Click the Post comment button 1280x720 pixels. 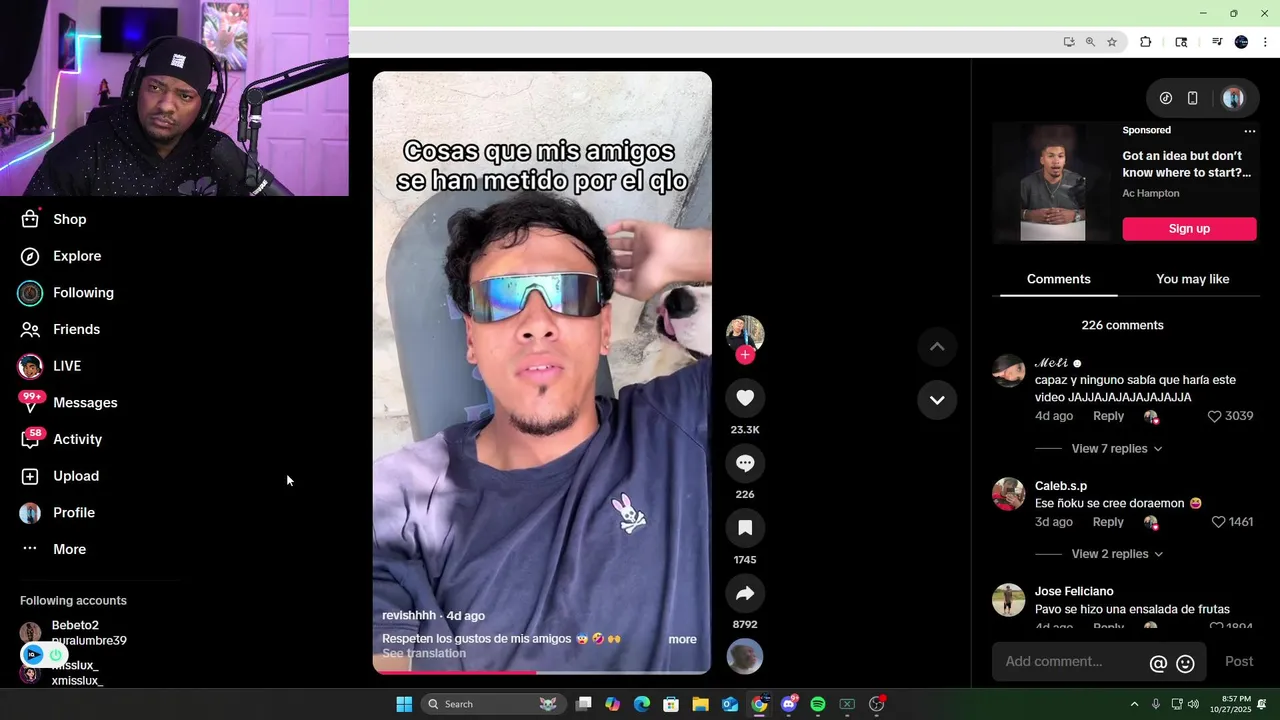(x=1239, y=661)
